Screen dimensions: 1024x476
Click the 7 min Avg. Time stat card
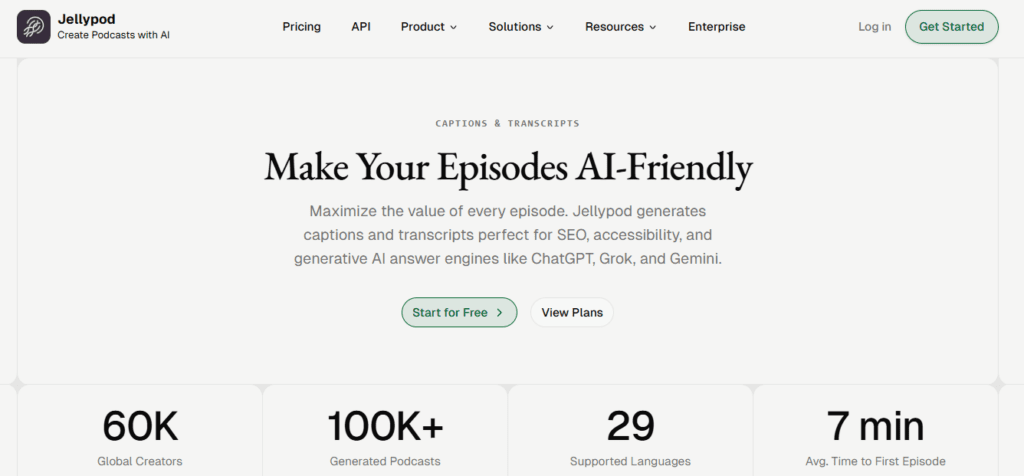click(875, 433)
